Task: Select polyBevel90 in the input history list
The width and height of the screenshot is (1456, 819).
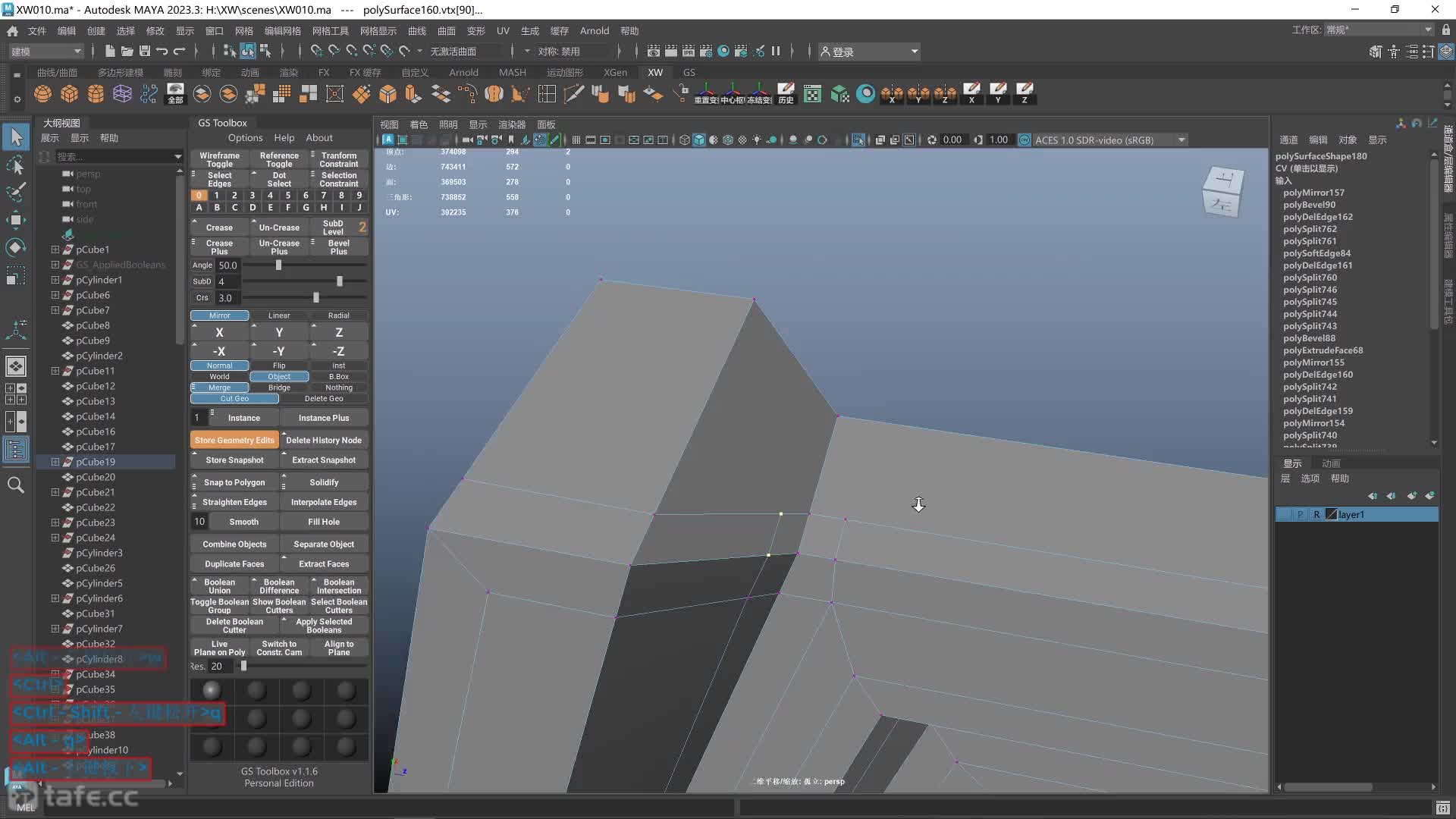Action: (1309, 205)
